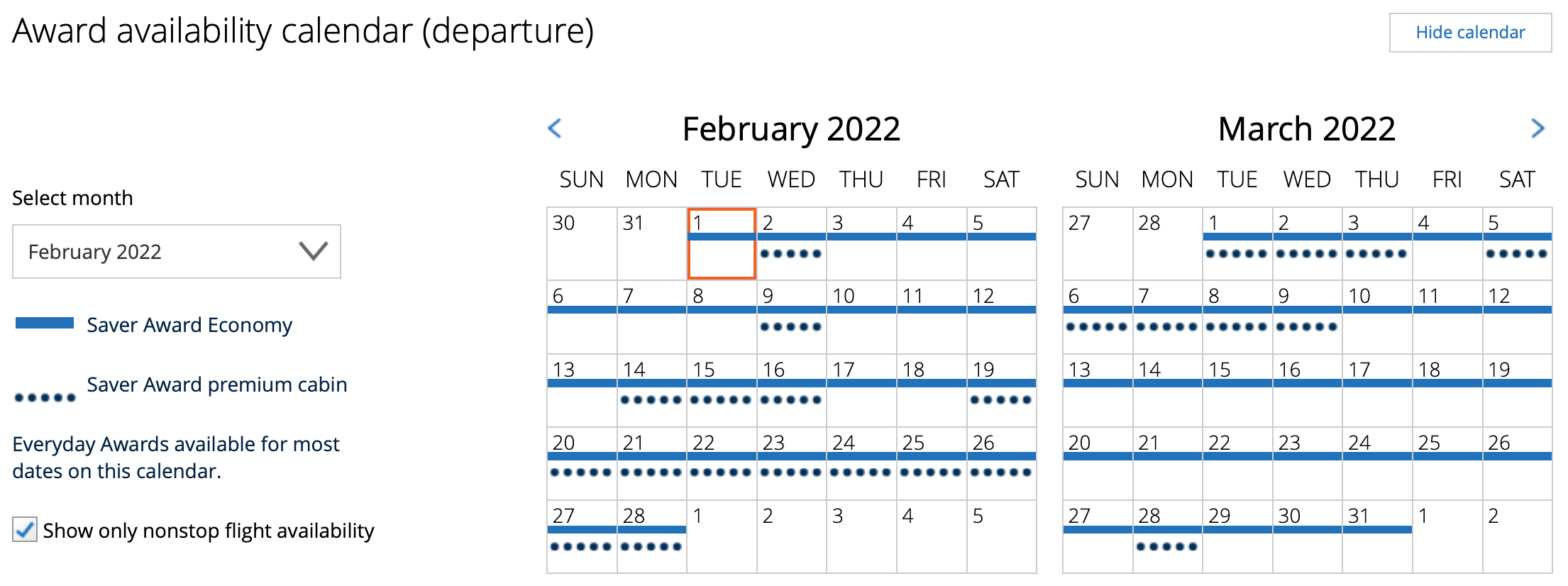Select February 9 Wednesday date
The width and height of the screenshot is (1568, 586).
(792, 317)
